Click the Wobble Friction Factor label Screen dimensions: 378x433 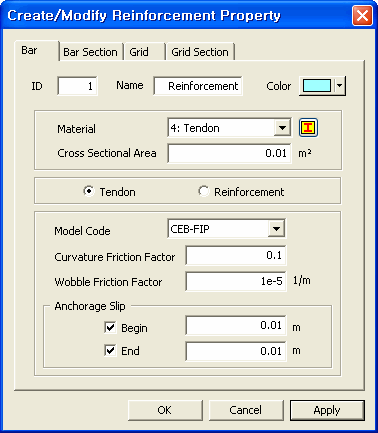click(108, 282)
